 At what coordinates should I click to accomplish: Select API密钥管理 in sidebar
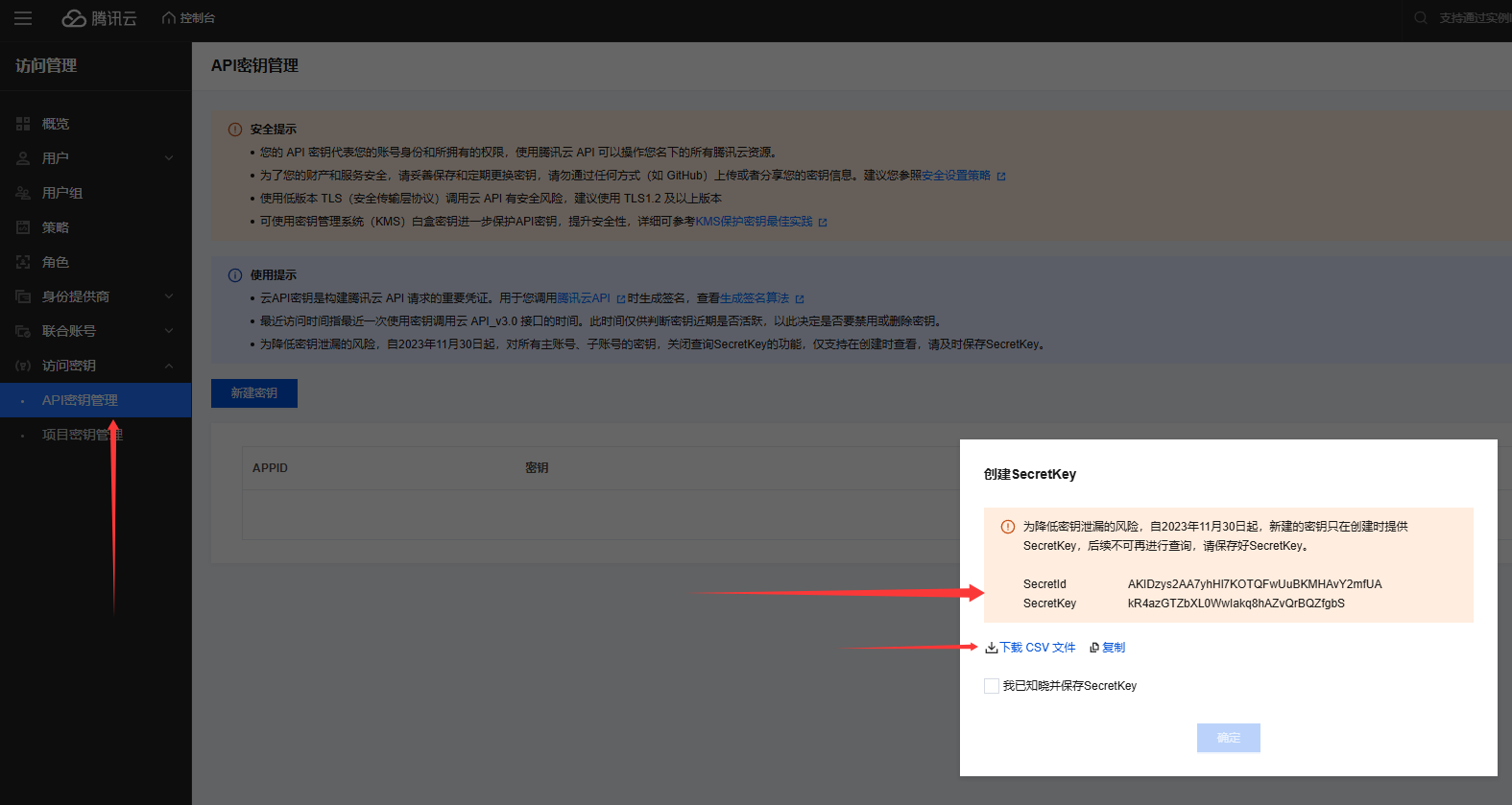point(80,400)
